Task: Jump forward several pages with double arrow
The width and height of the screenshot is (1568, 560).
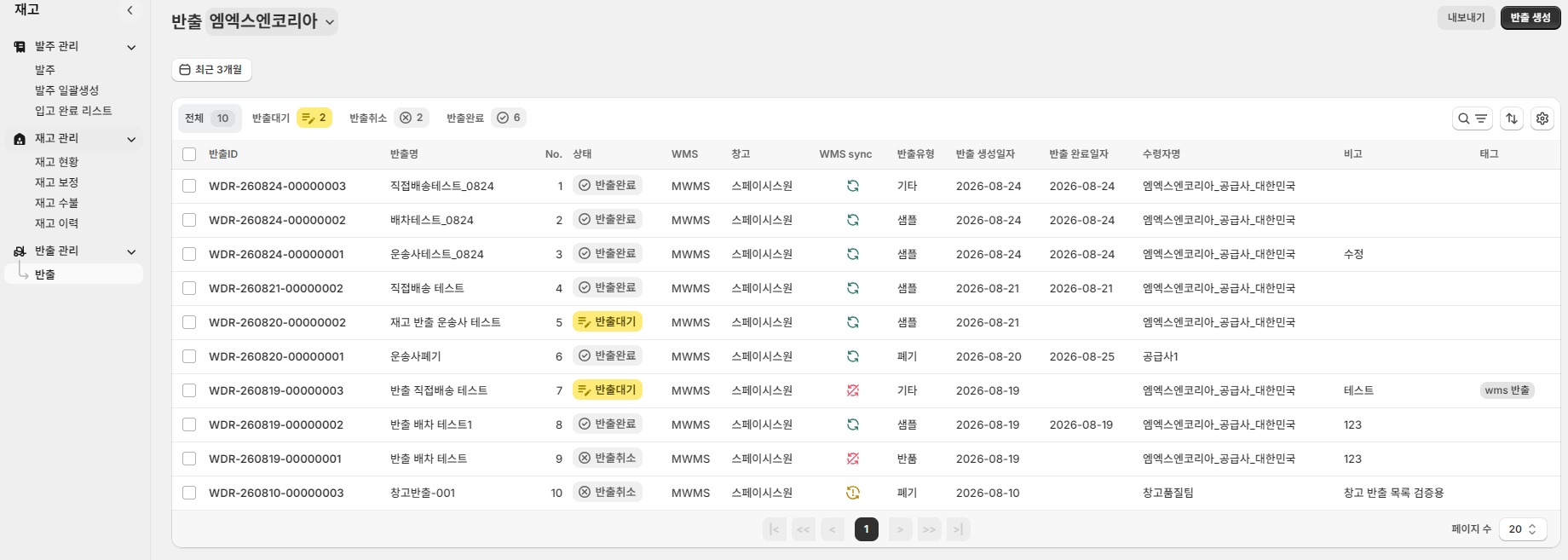Action: [929, 529]
